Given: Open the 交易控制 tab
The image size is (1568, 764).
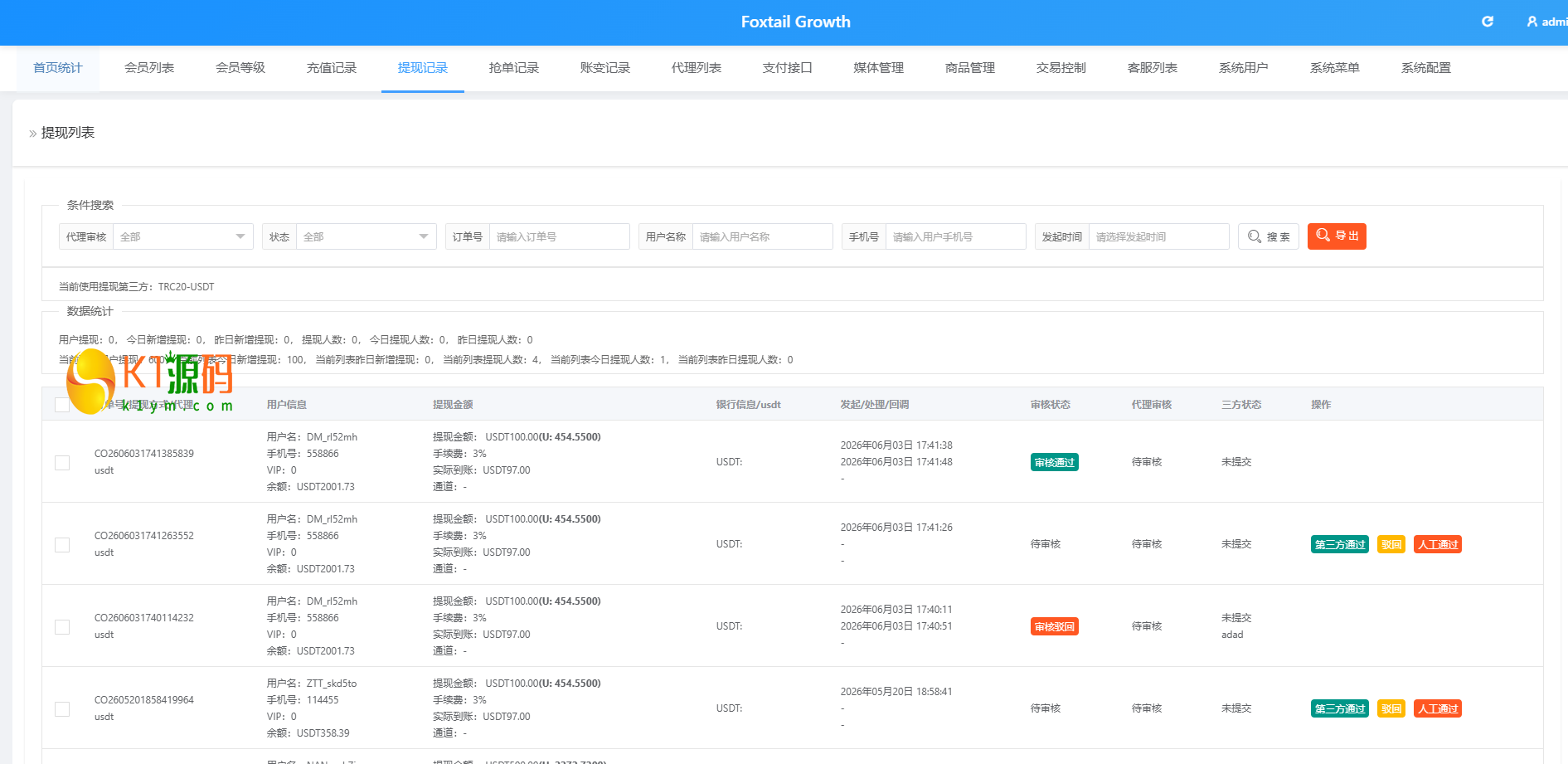Looking at the screenshot, I should click(x=1061, y=68).
